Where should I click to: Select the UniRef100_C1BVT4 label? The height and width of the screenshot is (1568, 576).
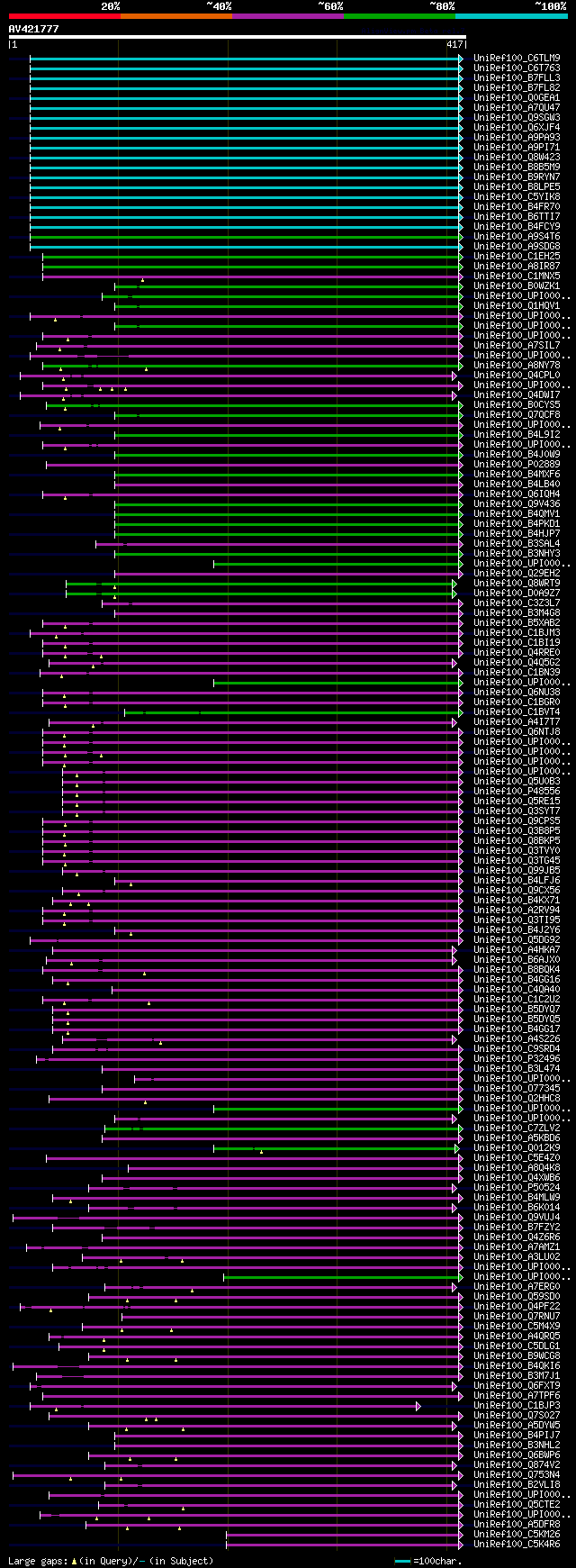point(517,712)
